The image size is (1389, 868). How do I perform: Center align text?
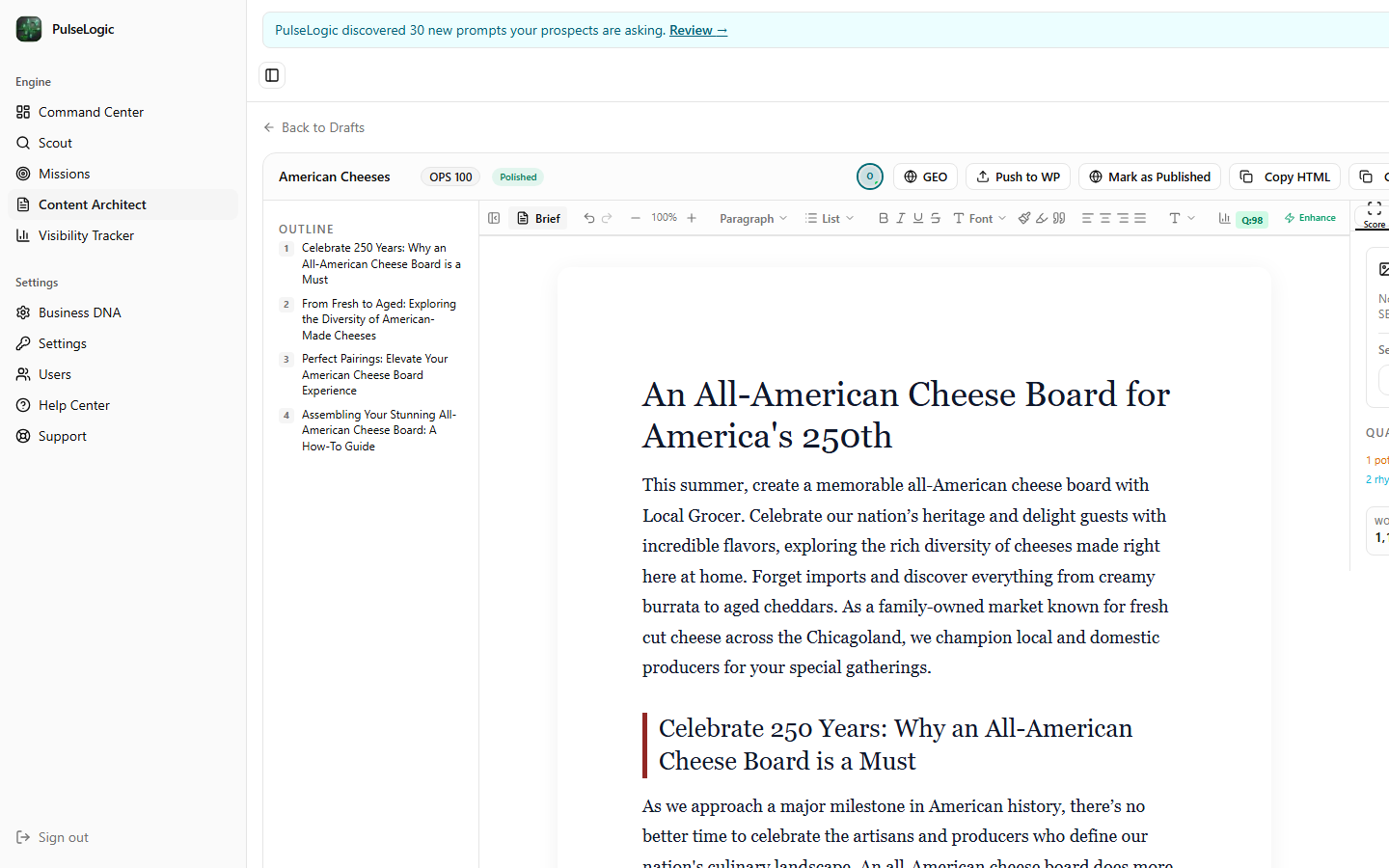tap(1105, 218)
